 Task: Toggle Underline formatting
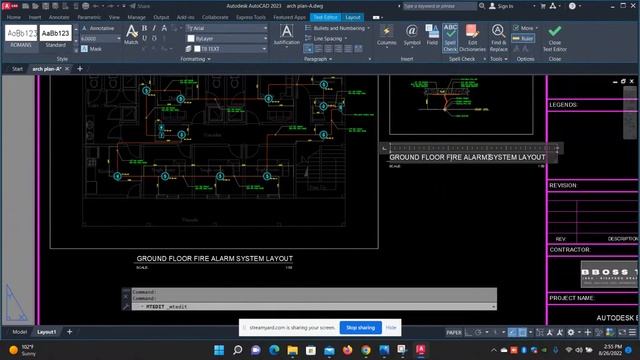pos(144,38)
